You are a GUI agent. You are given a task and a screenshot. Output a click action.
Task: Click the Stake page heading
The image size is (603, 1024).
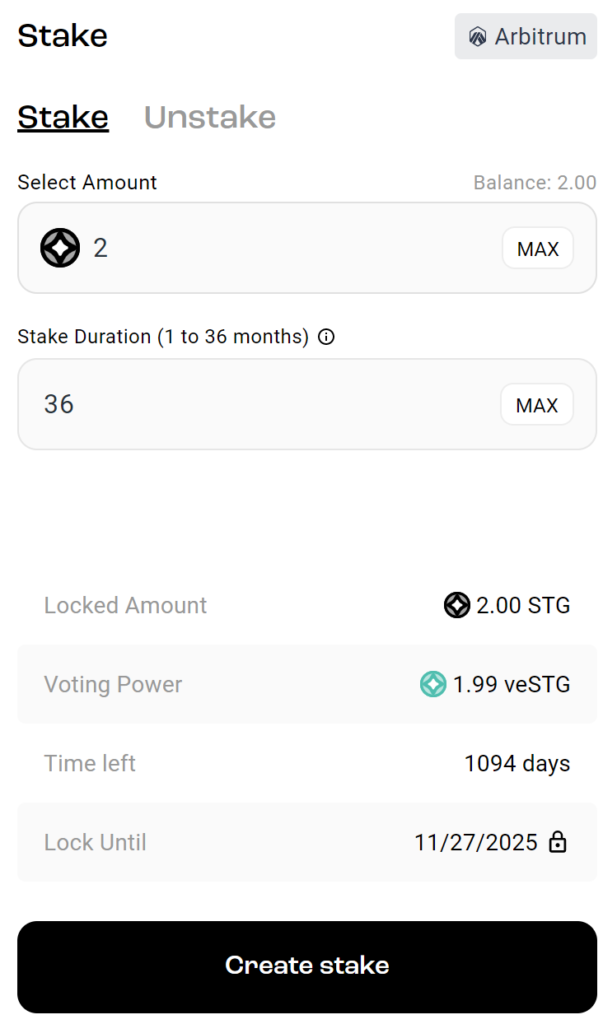pyautogui.click(x=63, y=36)
